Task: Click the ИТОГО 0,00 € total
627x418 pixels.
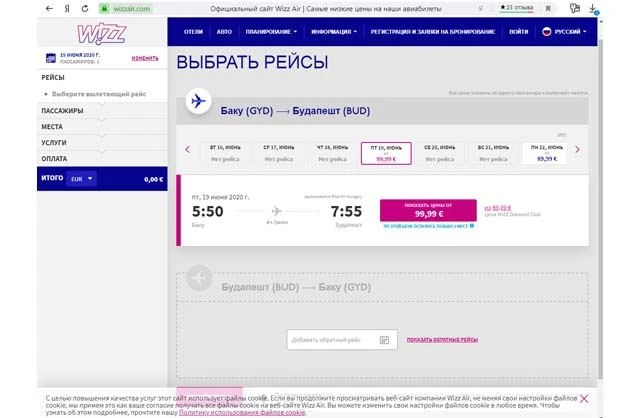Action: (102, 179)
